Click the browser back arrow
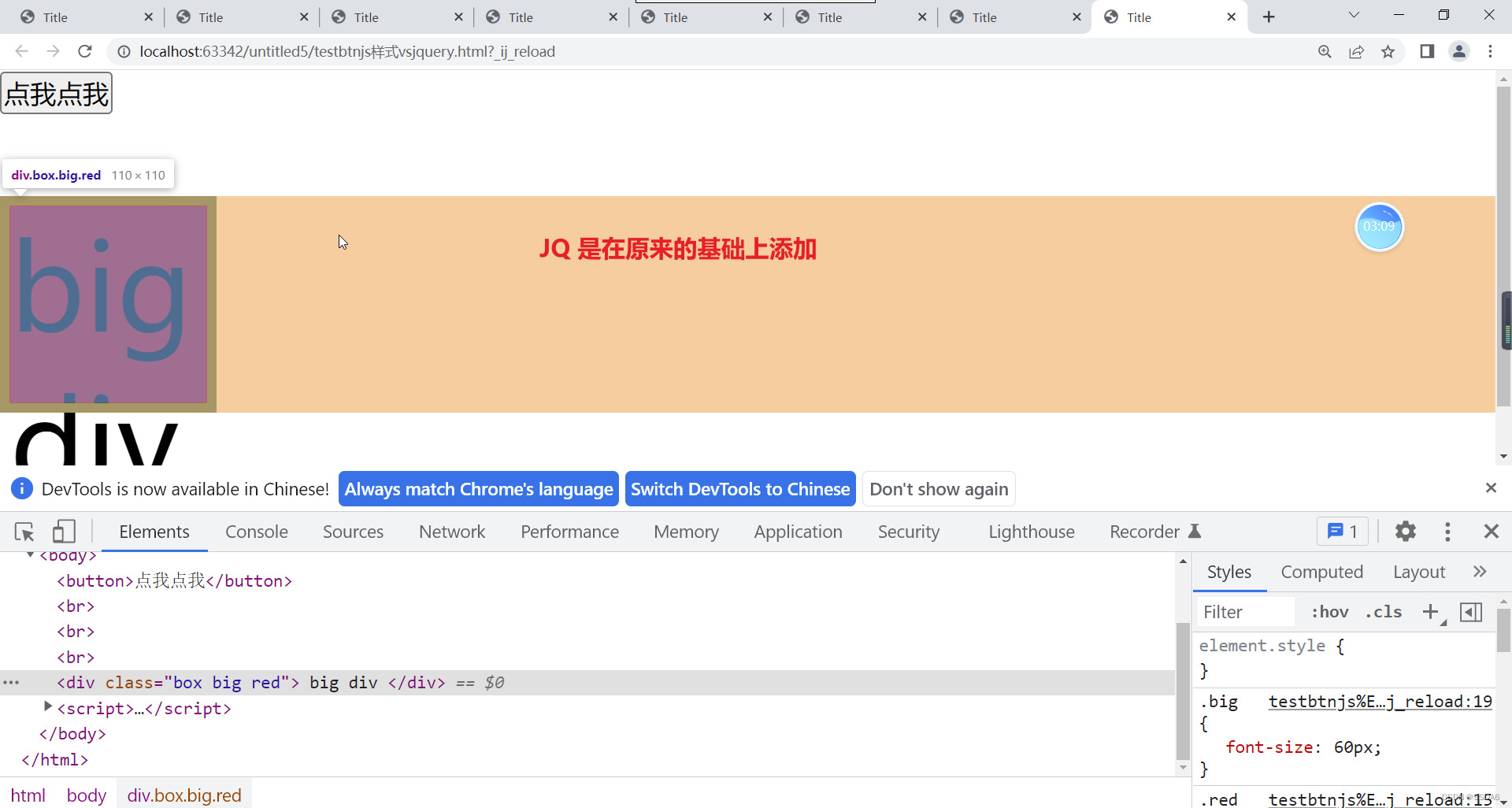 click(21, 51)
